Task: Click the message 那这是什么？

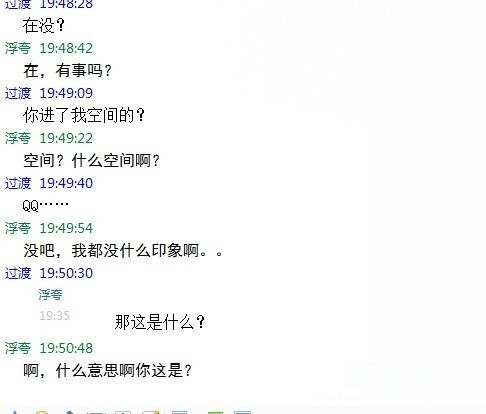Action: 160,322
